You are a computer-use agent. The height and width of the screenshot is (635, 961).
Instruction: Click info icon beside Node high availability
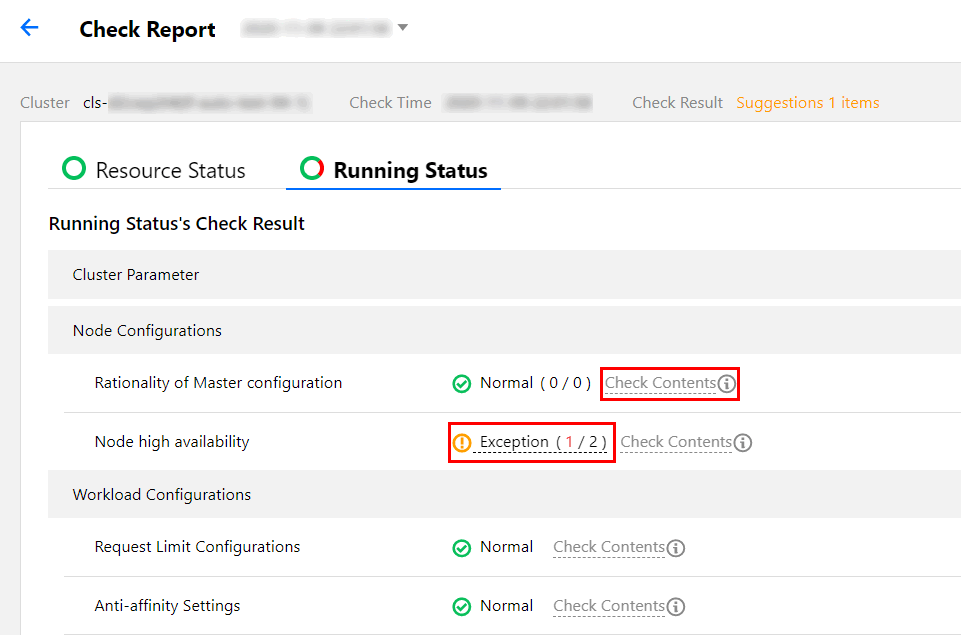pos(743,443)
